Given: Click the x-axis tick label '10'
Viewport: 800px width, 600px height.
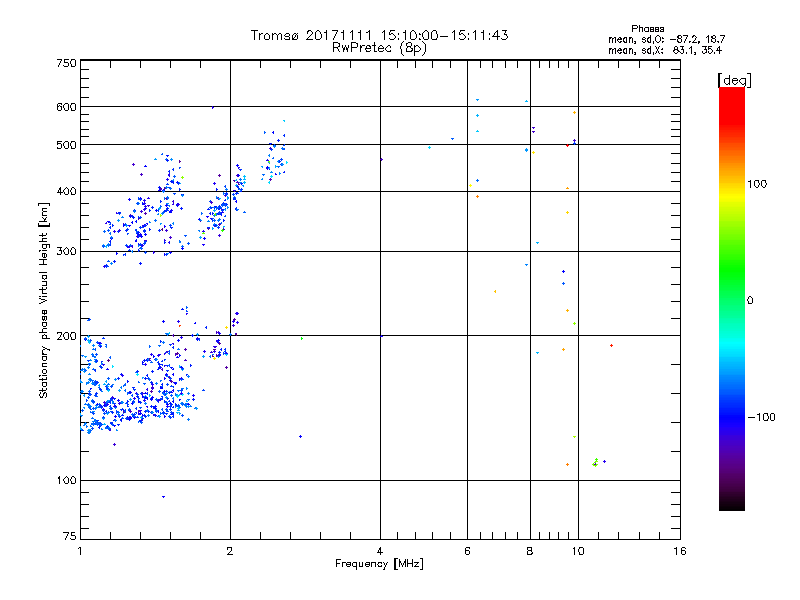Looking at the screenshot, I should click(578, 551).
